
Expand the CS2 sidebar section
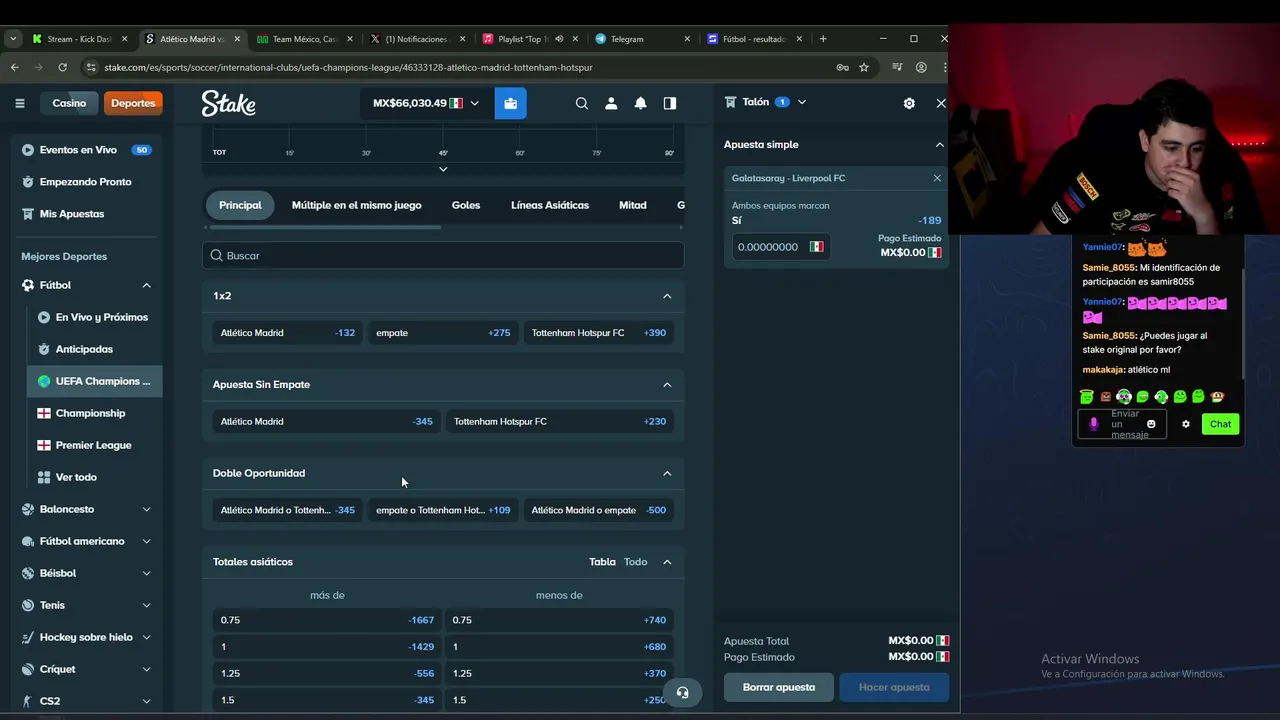(146, 701)
